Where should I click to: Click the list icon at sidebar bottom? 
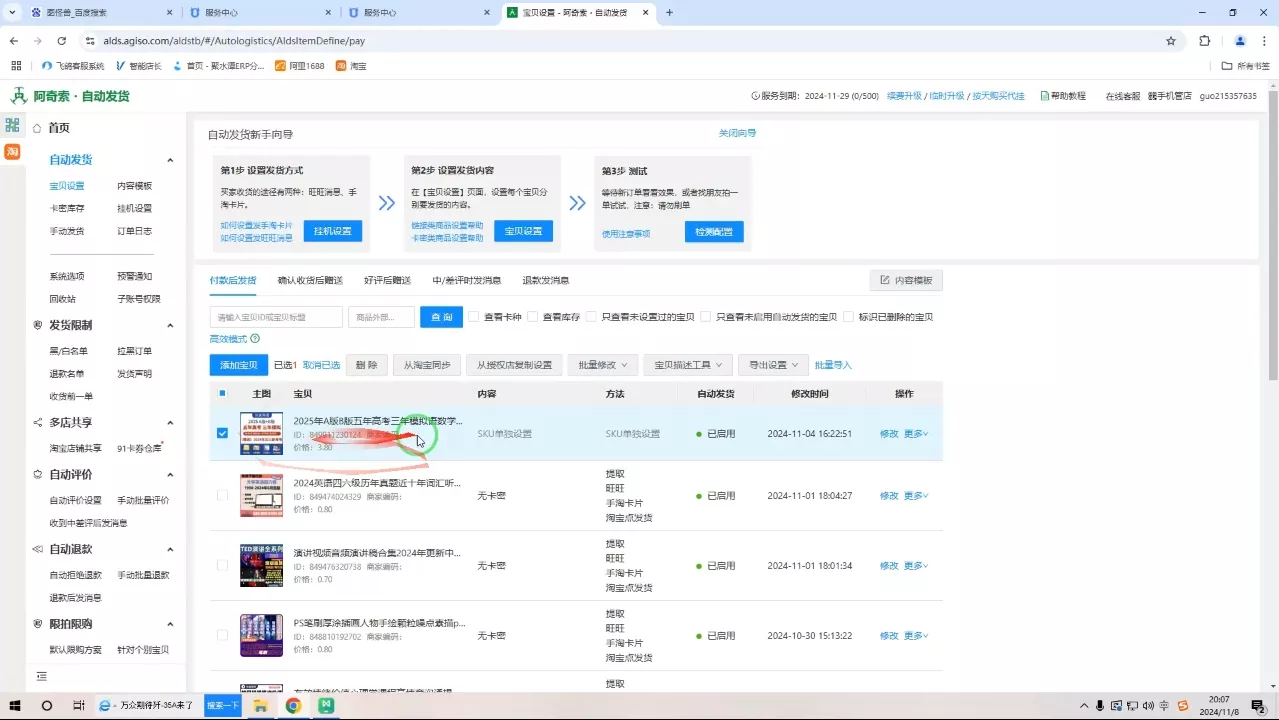tap(41, 676)
